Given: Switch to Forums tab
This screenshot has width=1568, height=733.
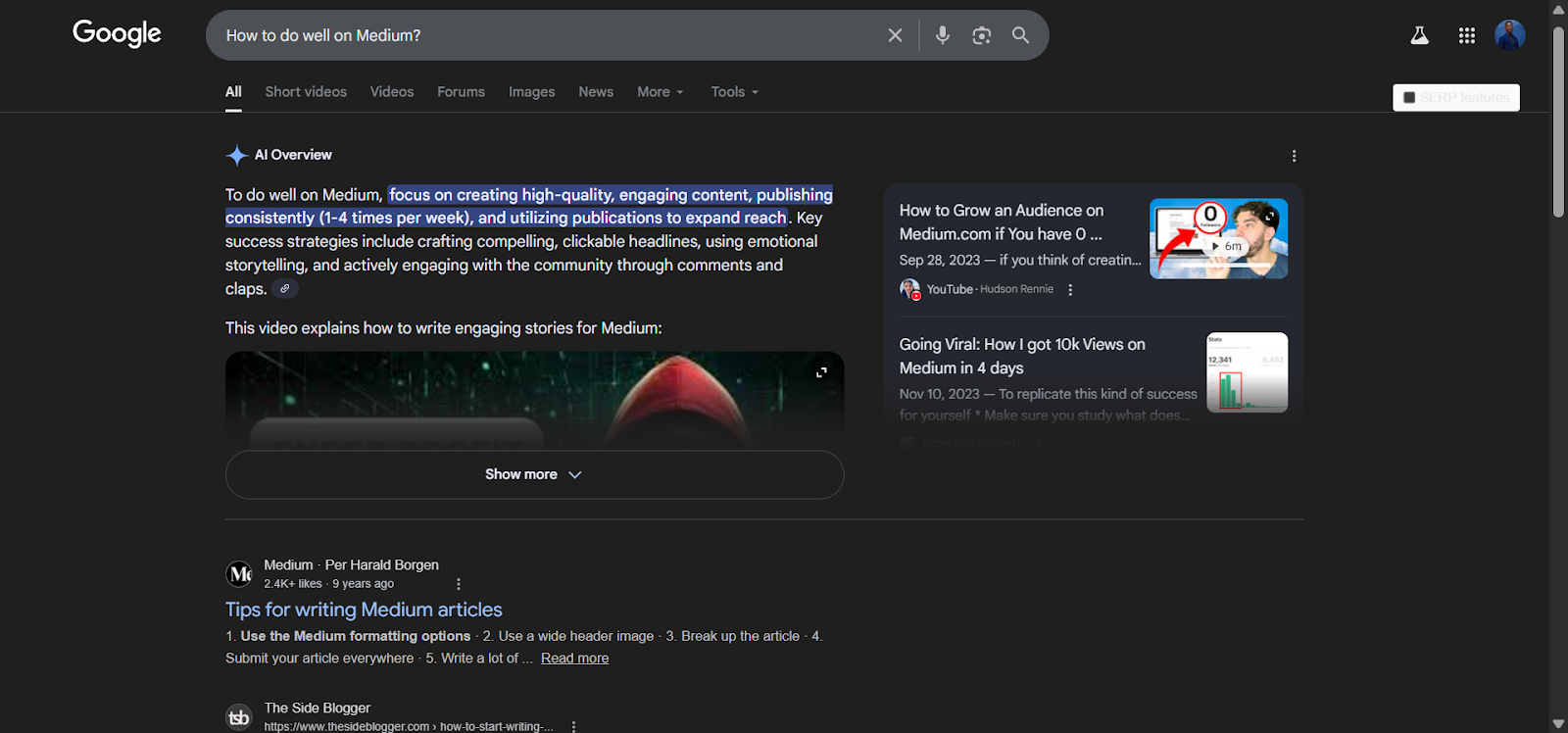Looking at the screenshot, I should point(461,91).
